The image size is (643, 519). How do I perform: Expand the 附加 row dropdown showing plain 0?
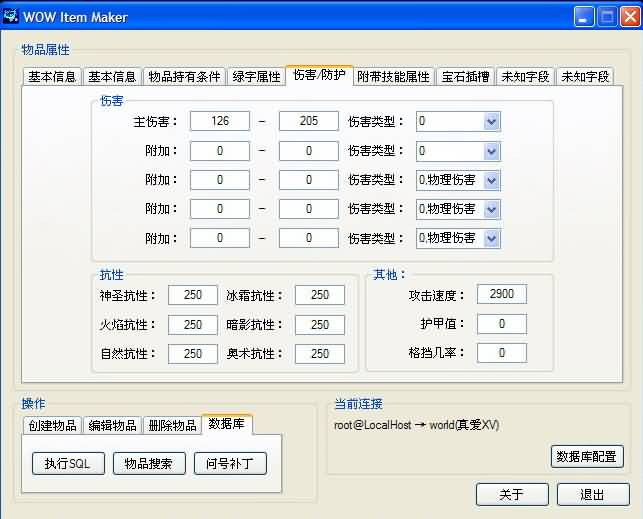(491, 151)
